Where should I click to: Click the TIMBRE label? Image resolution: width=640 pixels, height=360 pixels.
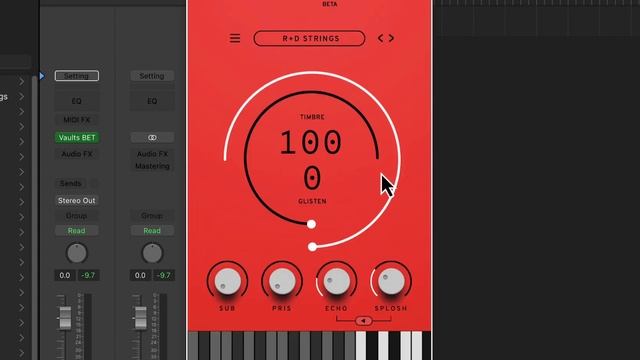click(x=312, y=117)
